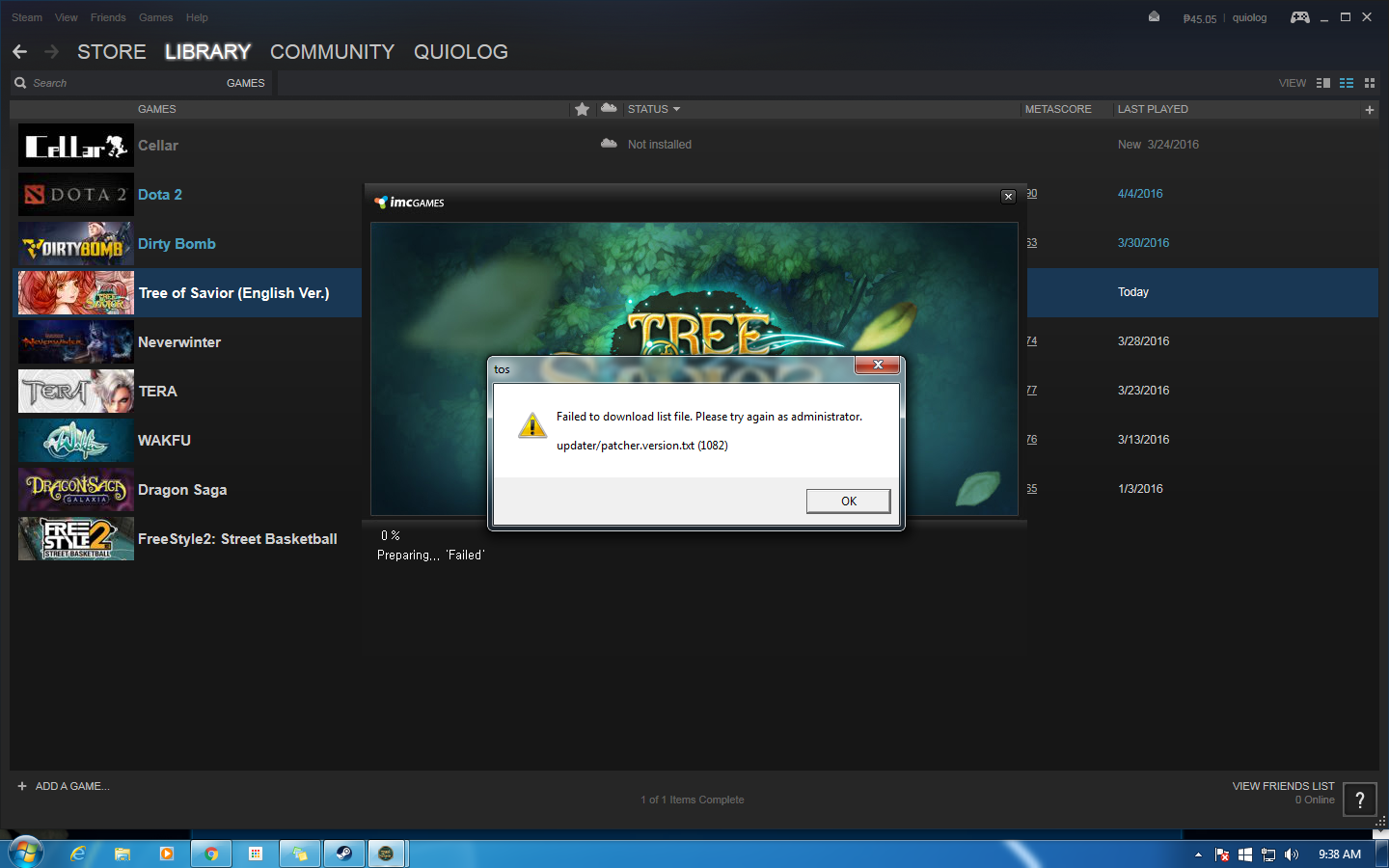Image resolution: width=1389 pixels, height=868 pixels.
Task: Click the library Search field
Action: coord(116,83)
